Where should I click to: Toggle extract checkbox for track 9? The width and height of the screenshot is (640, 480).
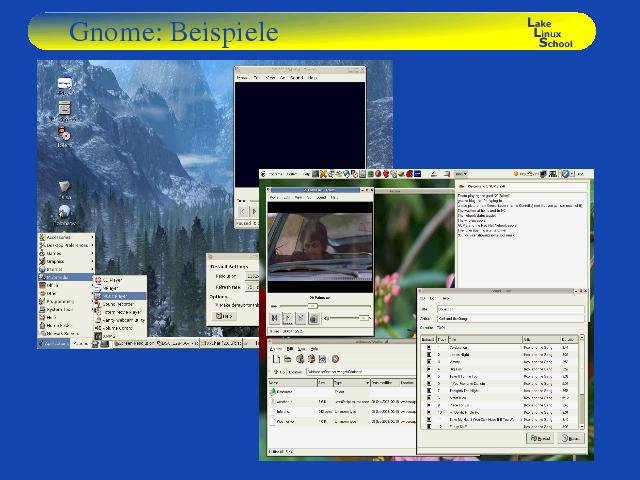429,405
